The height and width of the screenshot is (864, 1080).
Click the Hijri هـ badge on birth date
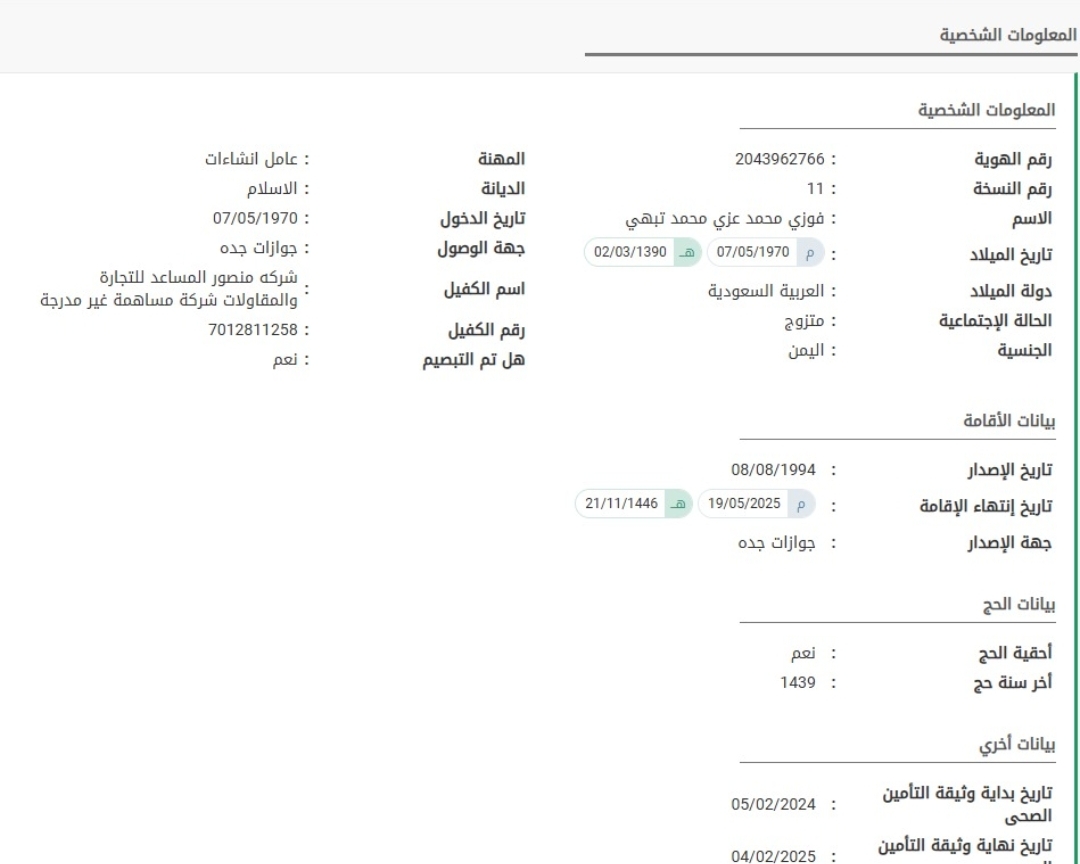click(x=687, y=252)
